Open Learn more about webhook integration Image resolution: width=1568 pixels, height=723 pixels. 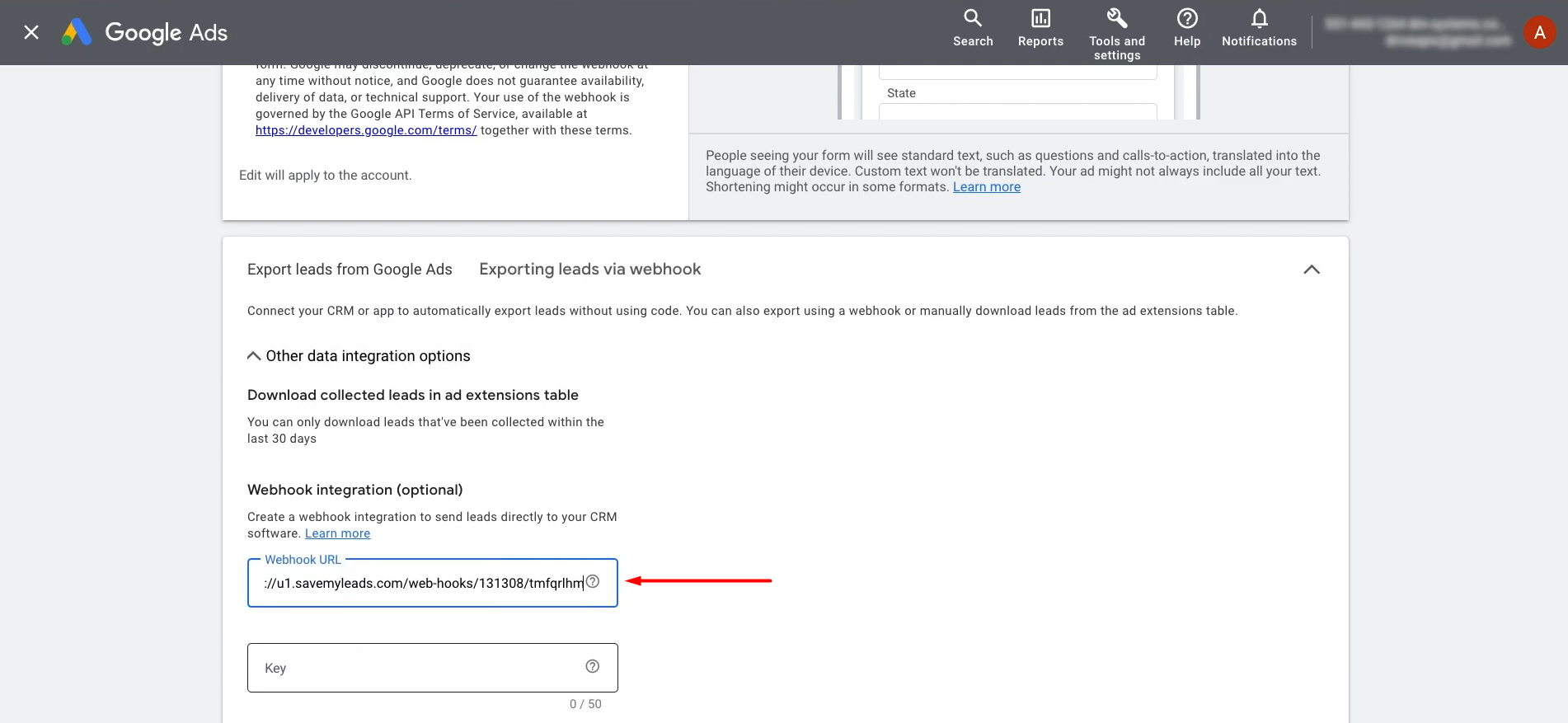[337, 533]
